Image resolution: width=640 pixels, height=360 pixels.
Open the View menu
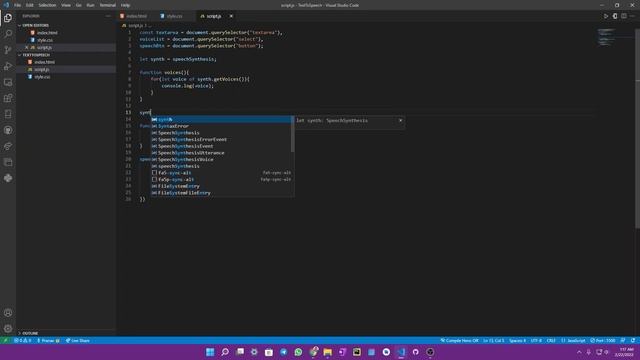point(66,5)
